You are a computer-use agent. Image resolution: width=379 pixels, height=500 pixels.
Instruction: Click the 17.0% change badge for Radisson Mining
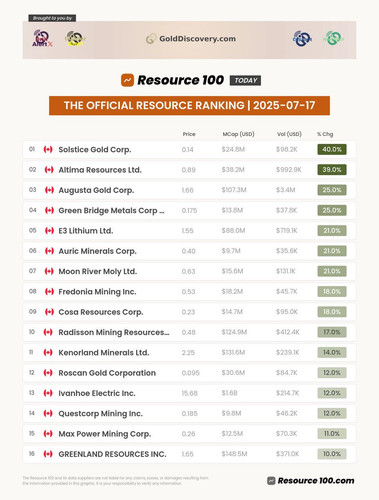(x=332, y=332)
